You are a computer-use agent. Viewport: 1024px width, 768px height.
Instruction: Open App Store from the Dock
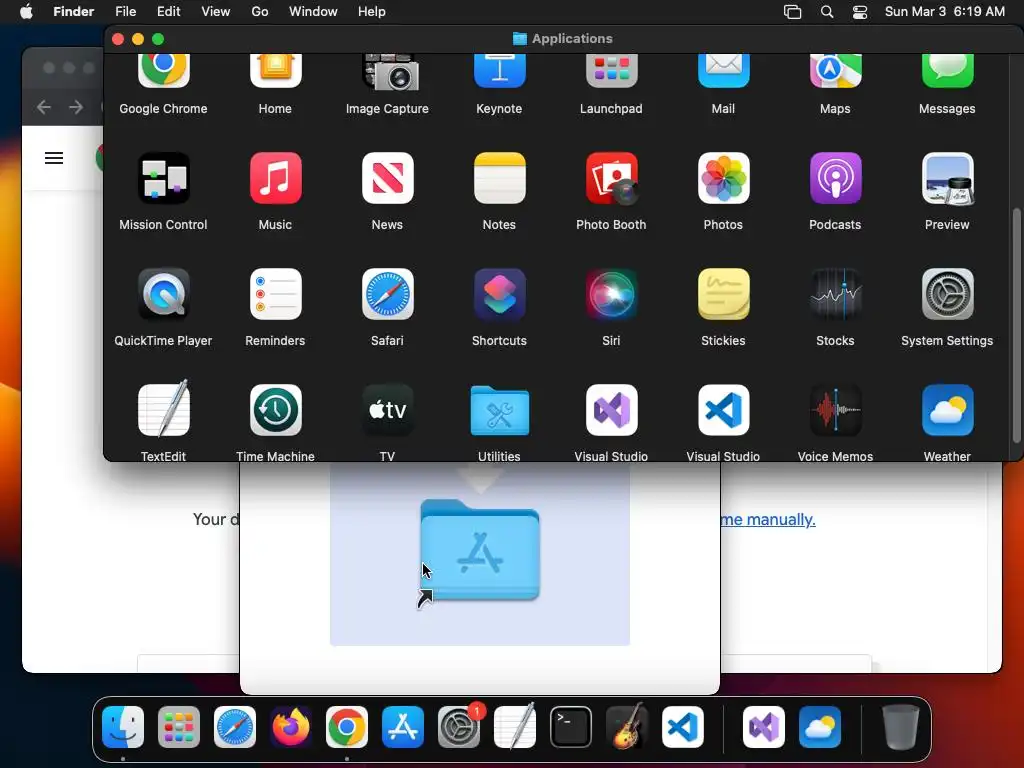pos(403,727)
